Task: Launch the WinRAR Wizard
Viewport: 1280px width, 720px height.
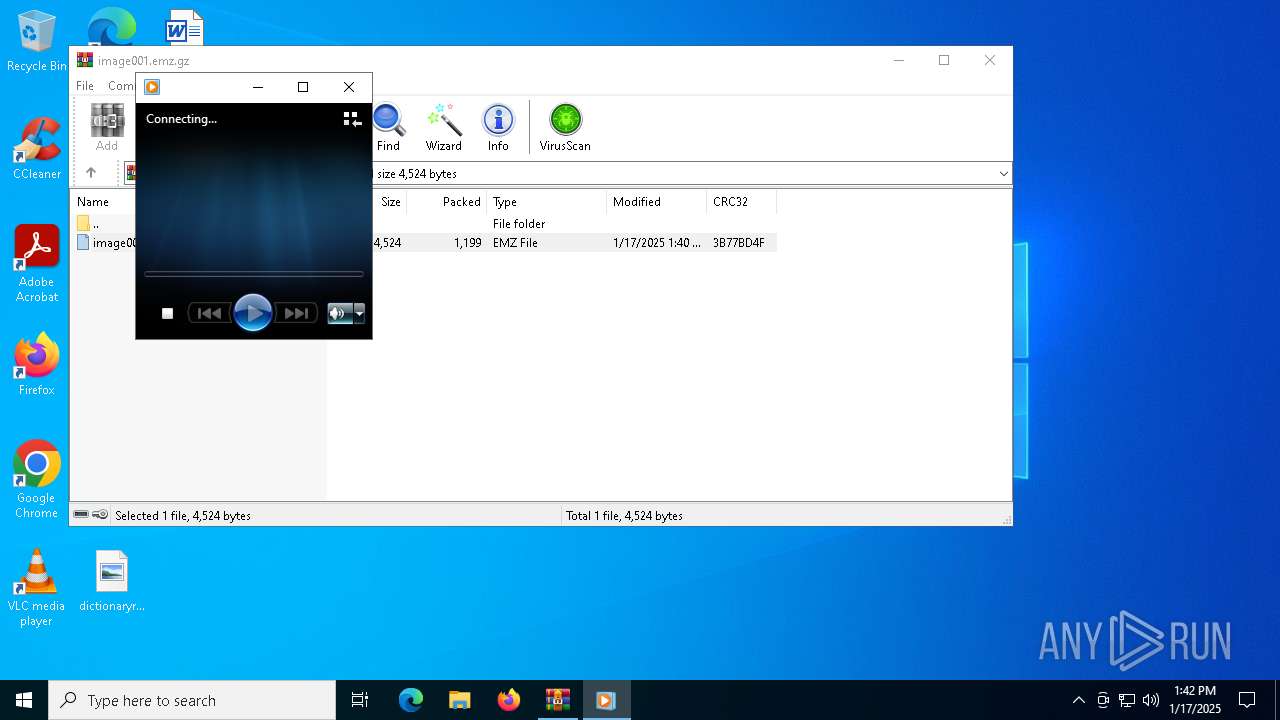Action: 443,128
